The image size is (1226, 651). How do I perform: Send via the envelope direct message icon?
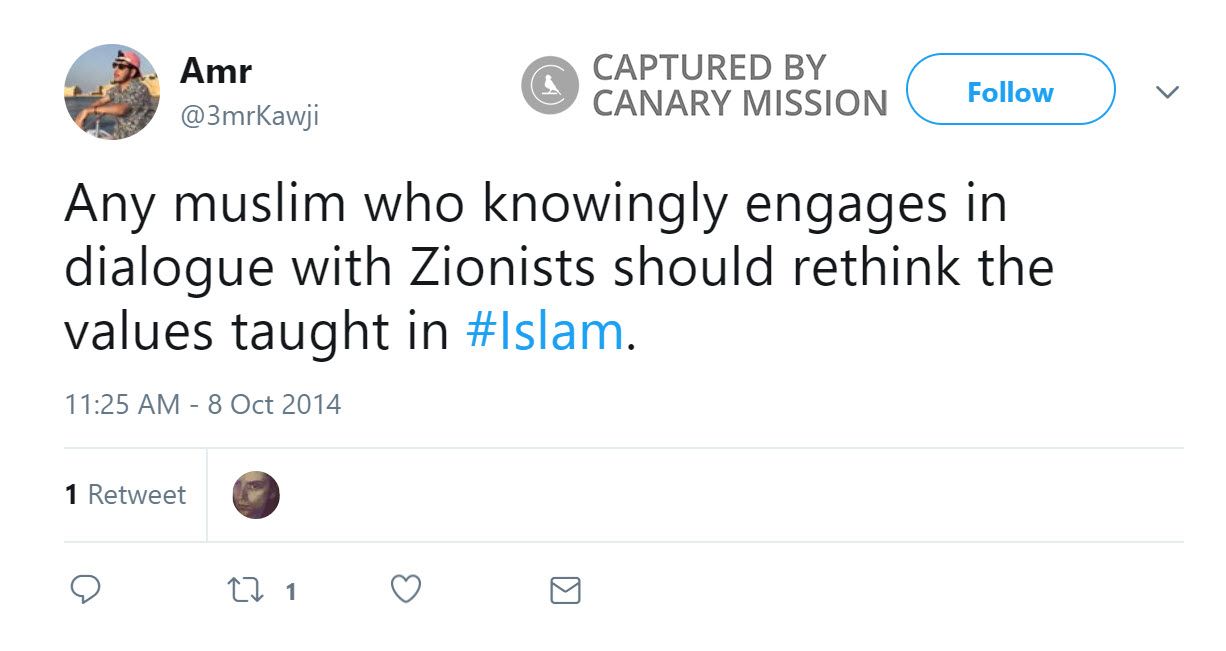click(x=565, y=591)
